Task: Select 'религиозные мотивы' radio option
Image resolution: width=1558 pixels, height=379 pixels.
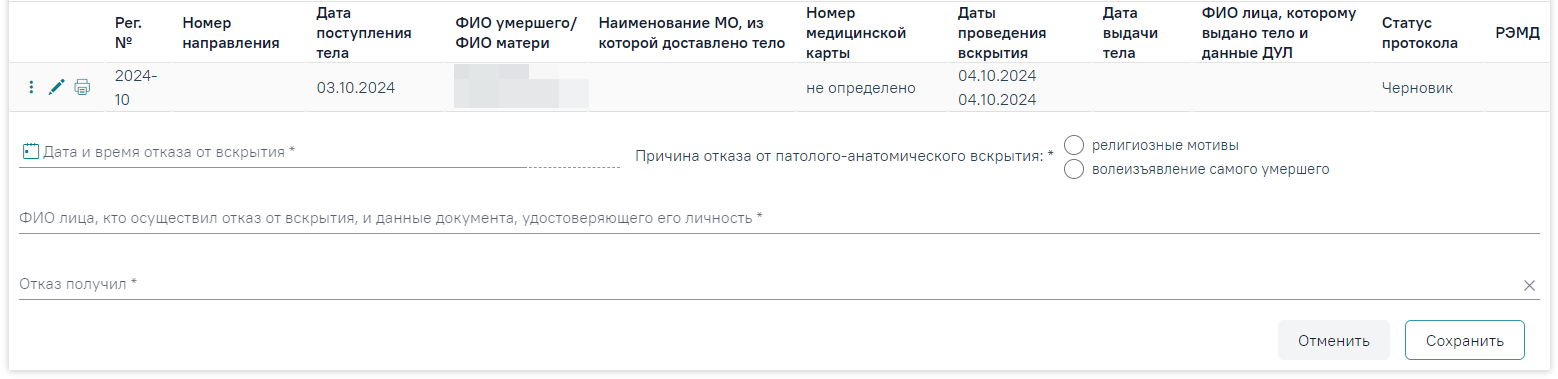Action: click(1075, 145)
